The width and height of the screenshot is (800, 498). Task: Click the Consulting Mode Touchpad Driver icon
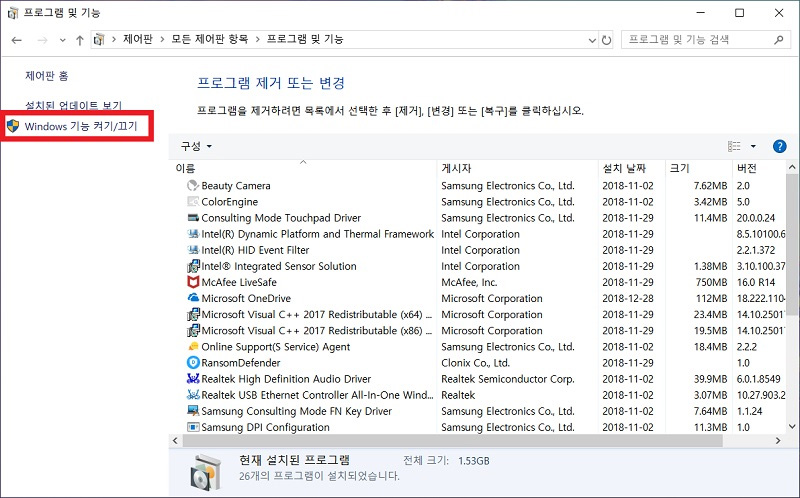(x=193, y=218)
